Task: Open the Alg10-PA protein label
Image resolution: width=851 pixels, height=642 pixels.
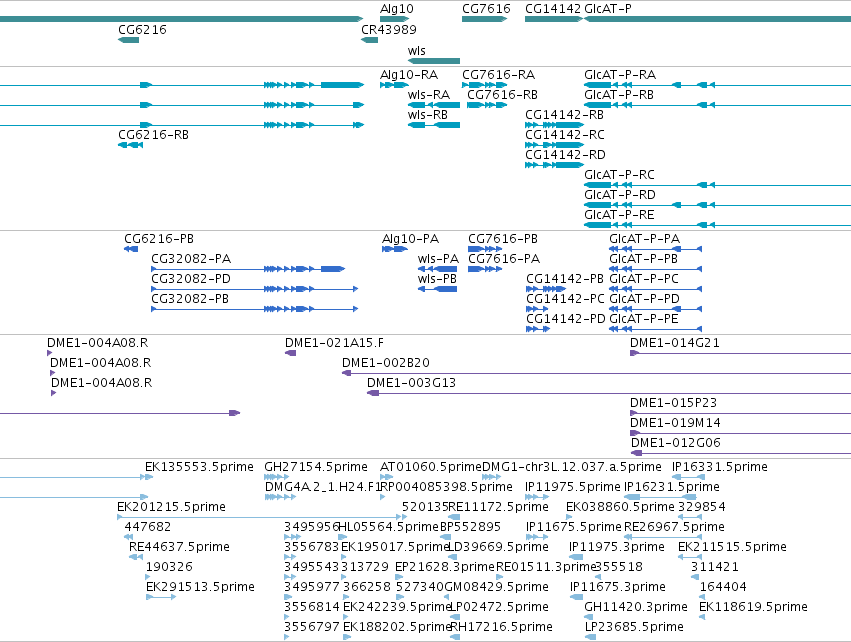Action: click(x=410, y=239)
